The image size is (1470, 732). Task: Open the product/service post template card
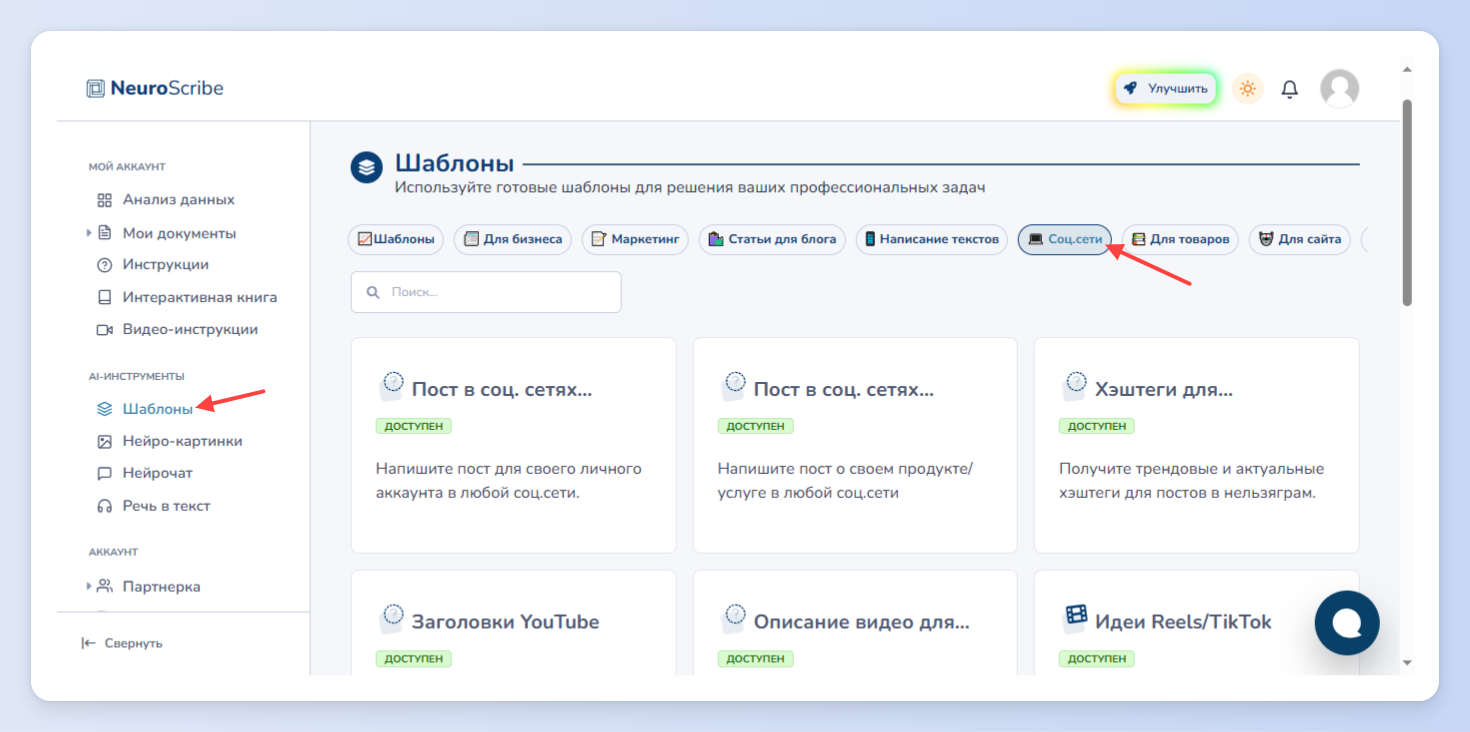coord(855,445)
